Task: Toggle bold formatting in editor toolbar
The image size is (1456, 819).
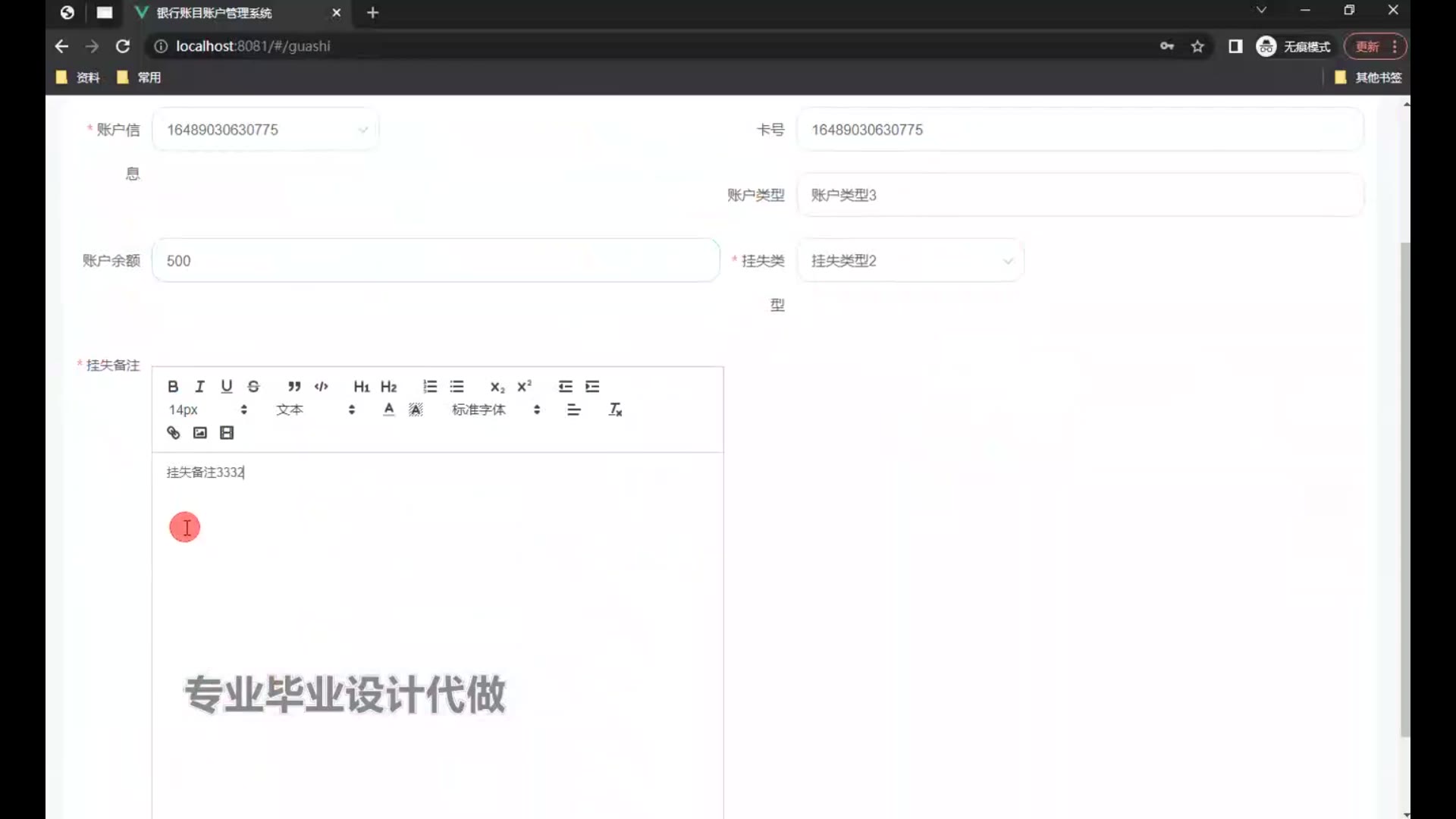Action: (173, 387)
